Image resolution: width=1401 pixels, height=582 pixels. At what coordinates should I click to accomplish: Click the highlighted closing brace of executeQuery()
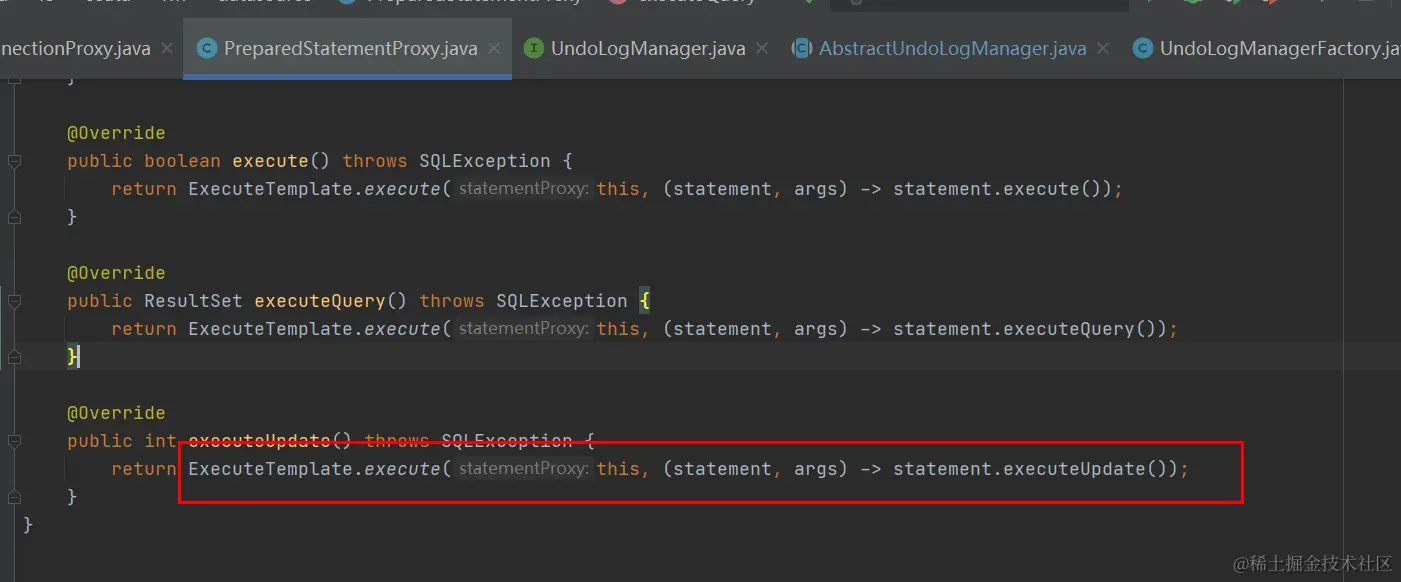click(72, 357)
